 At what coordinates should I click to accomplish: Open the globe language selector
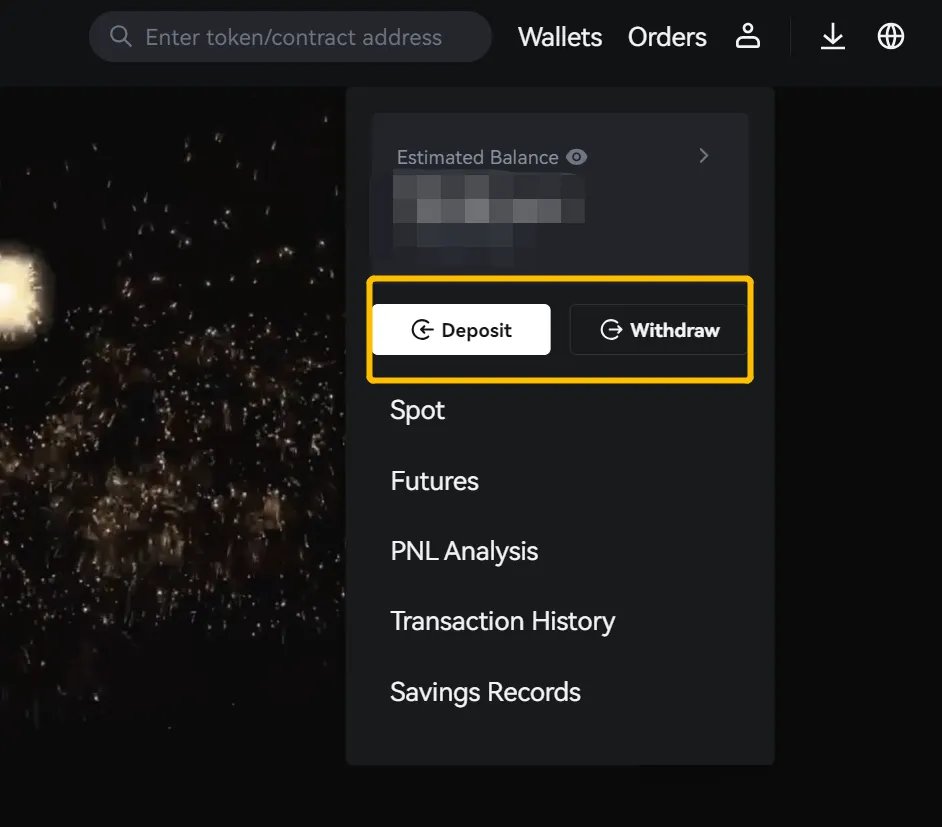890,37
